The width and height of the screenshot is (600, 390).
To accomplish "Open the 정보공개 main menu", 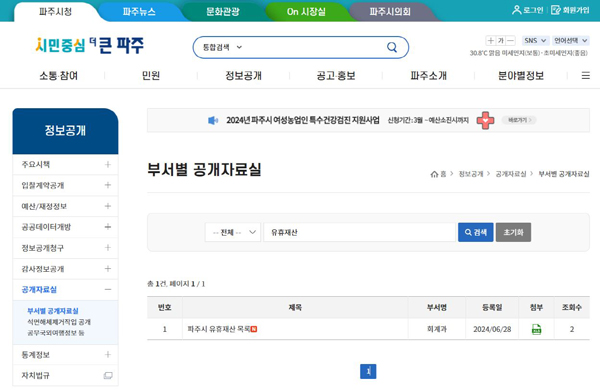I will [x=243, y=76].
